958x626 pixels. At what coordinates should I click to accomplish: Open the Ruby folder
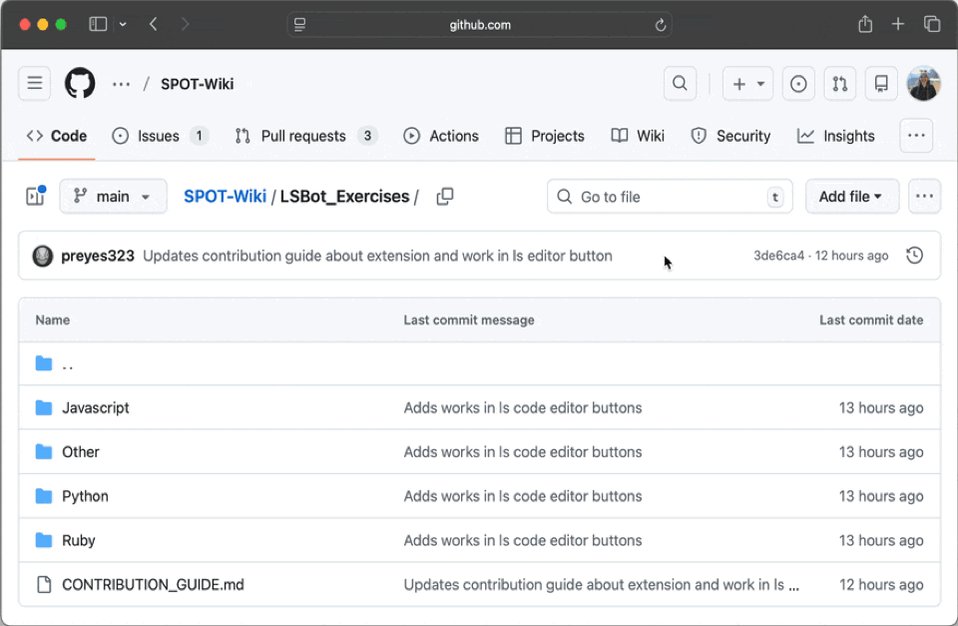click(78, 540)
